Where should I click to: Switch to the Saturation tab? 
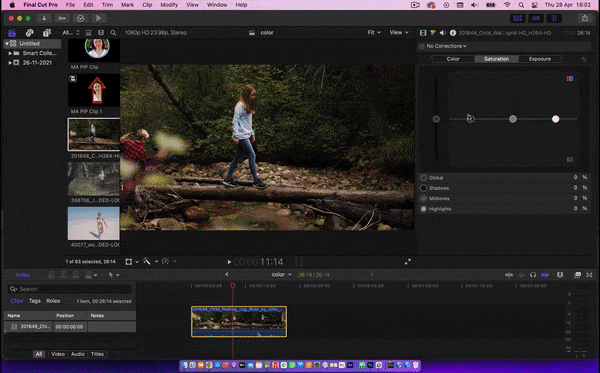[x=496, y=59]
